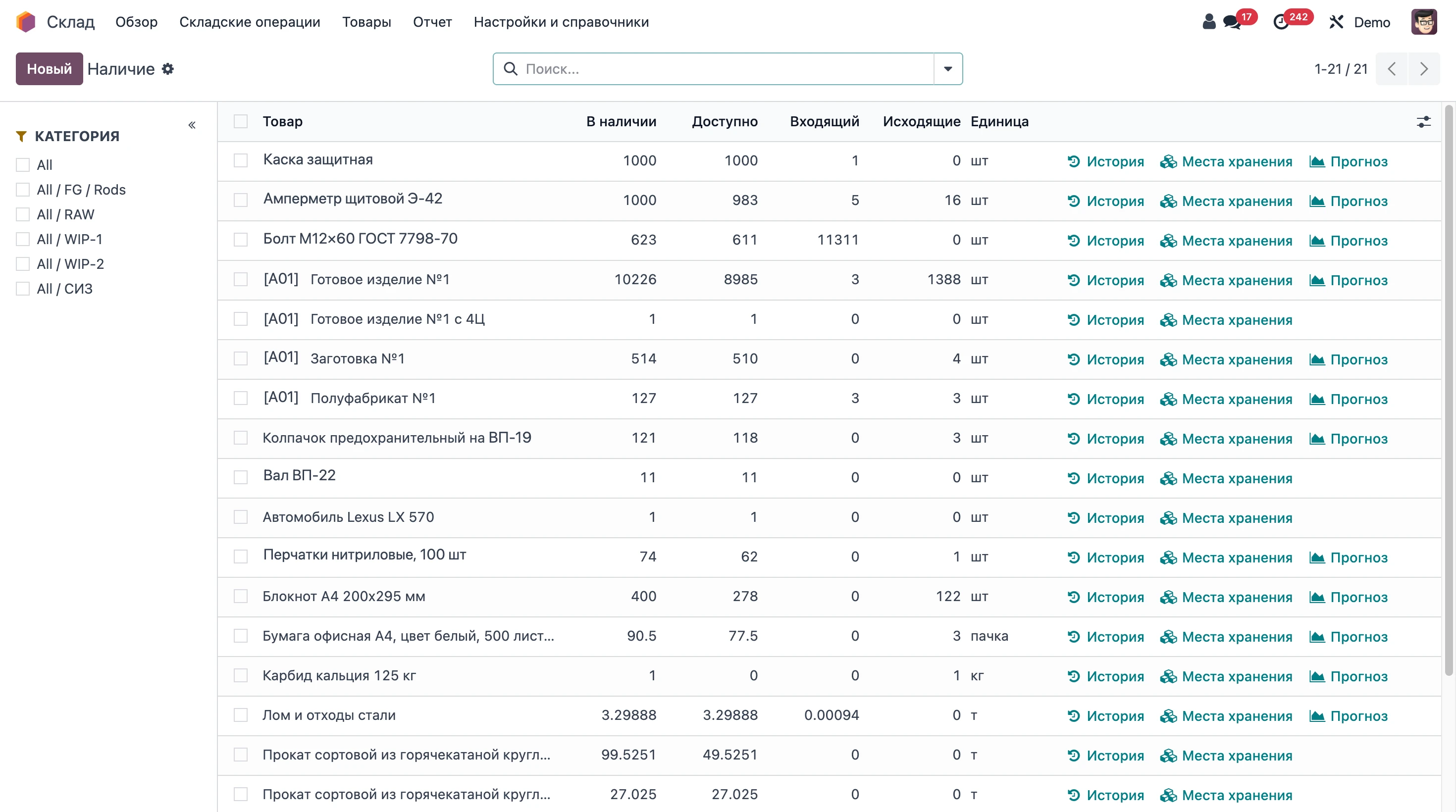Sort by the Доступно column header
1456x812 pixels.
click(x=725, y=121)
